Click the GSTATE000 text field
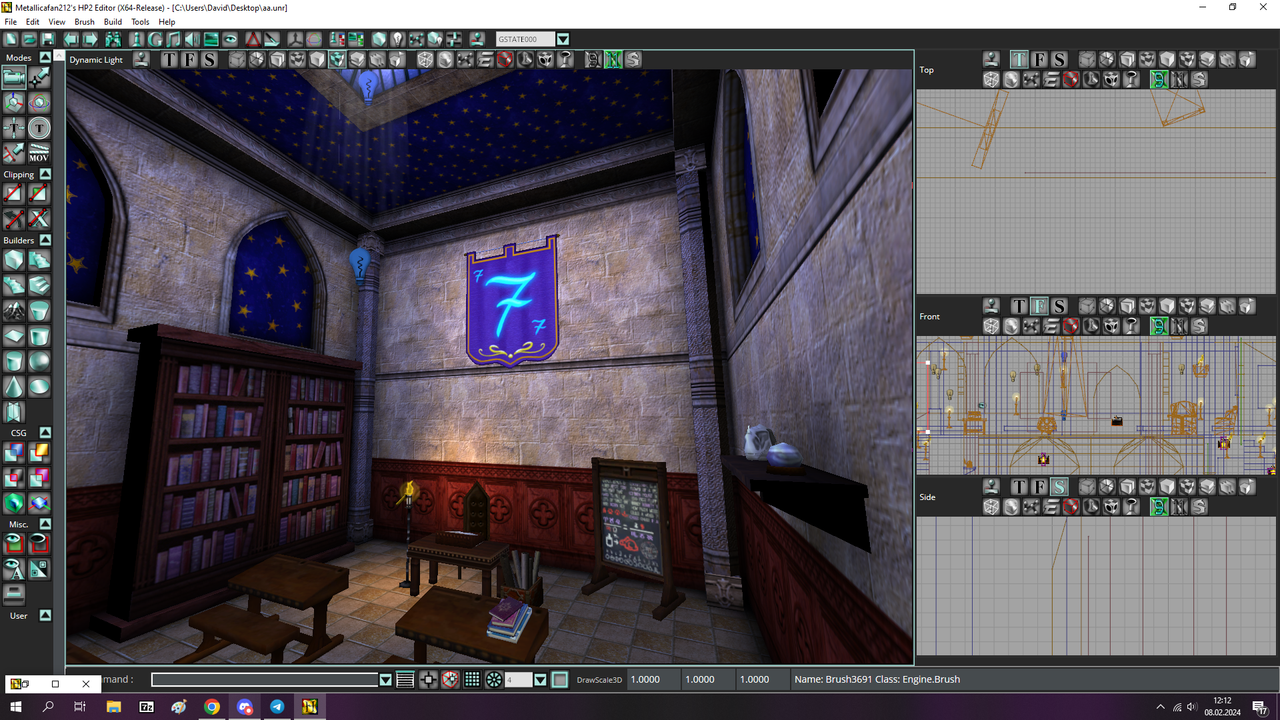1280x720 pixels. (x=525, y=39)
